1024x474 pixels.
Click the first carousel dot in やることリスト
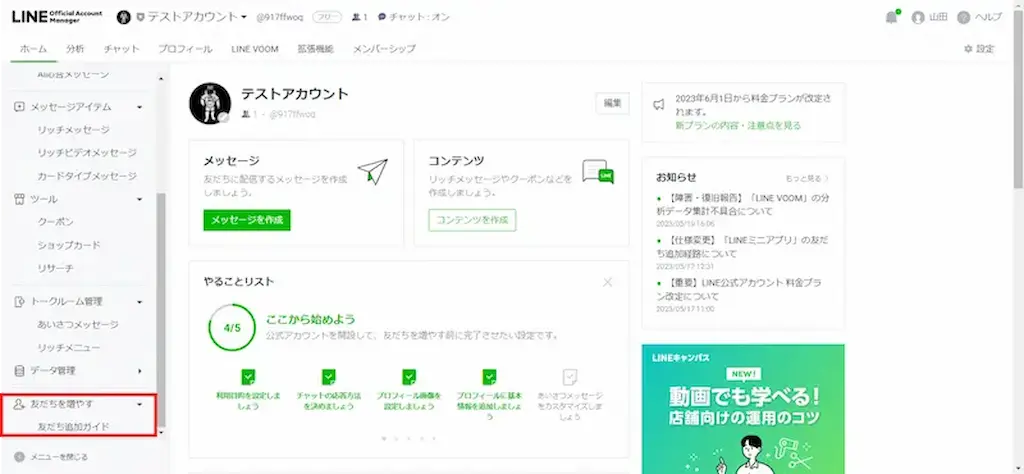click(x=383, y=438)
